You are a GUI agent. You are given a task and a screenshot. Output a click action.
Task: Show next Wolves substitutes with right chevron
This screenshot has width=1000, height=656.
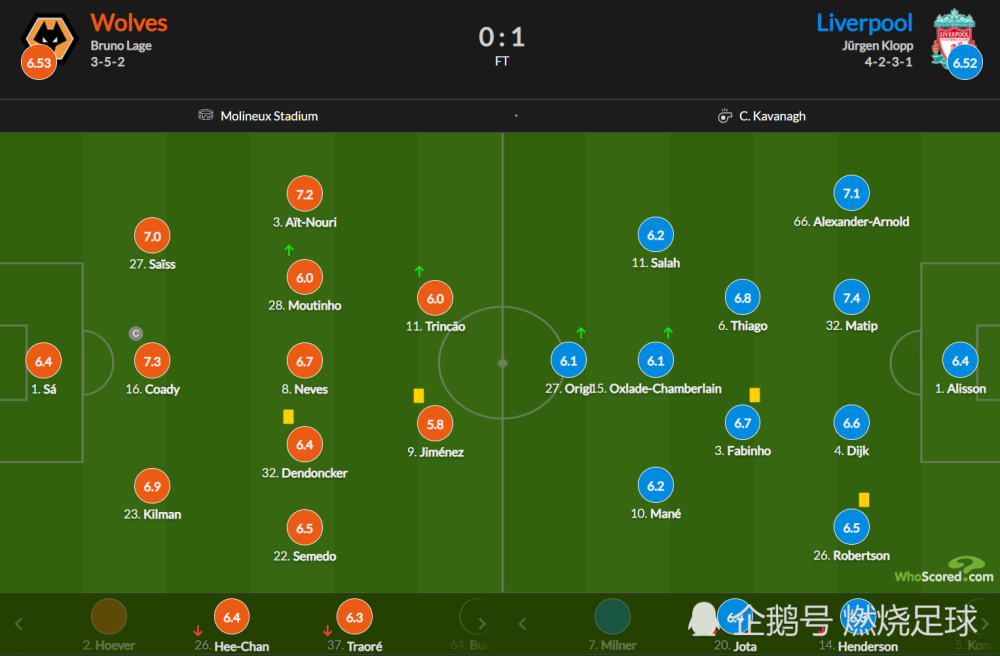tap(482, 623)
